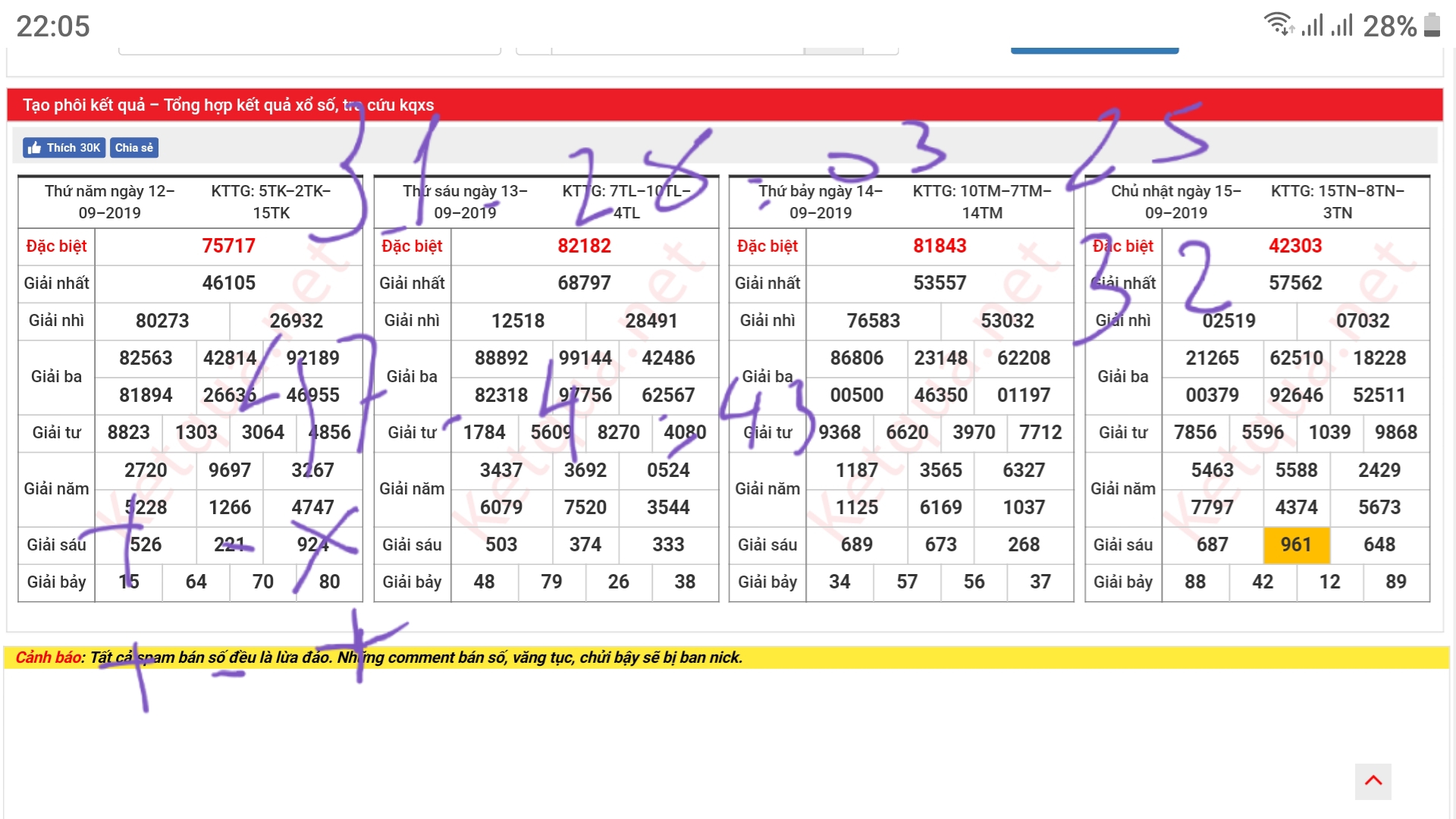Screen dimensions: 1456x819
Task: Click the left input field at top
Action: coord(309,50)
